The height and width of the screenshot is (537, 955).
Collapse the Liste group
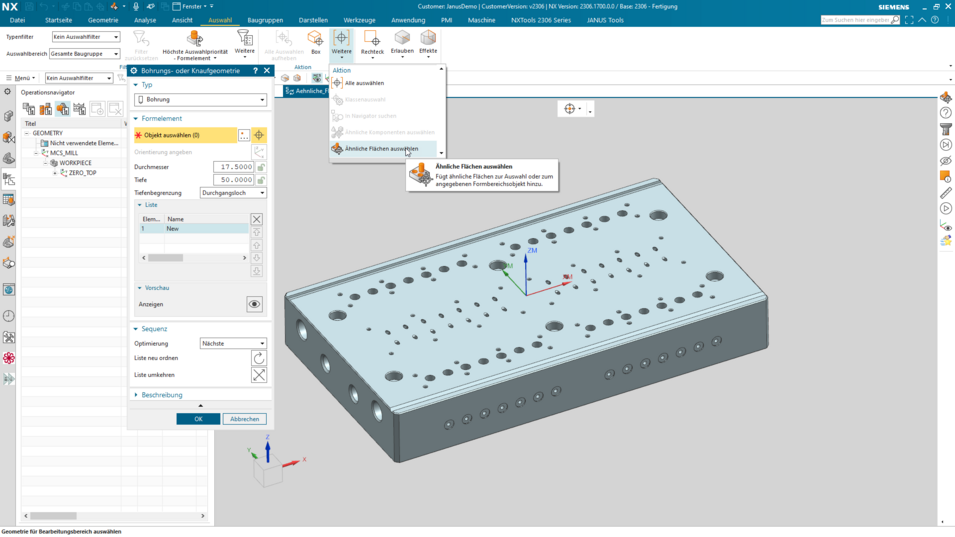139,205
